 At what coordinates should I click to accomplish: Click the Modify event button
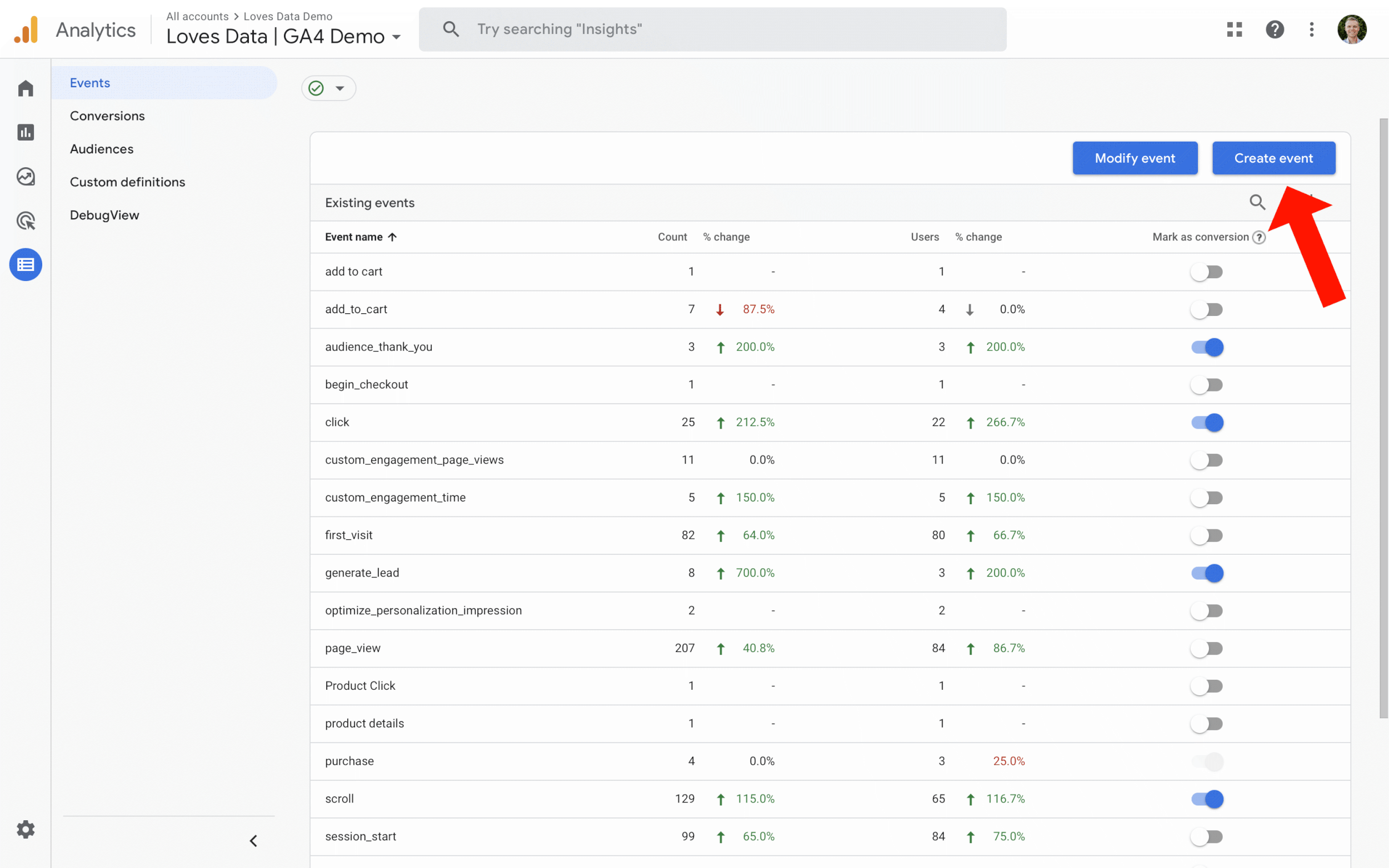[1134, 158]
